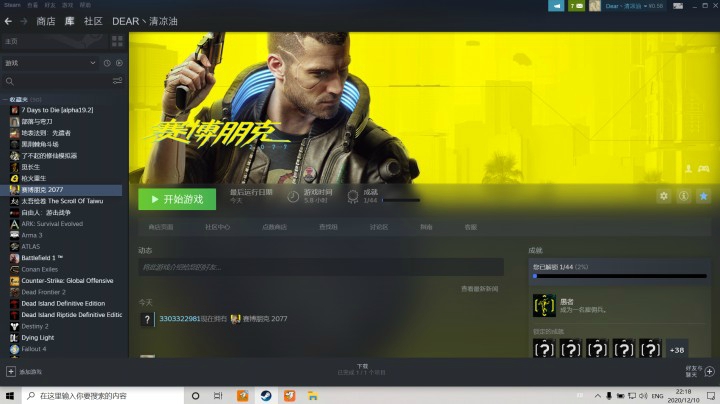
Task: Open 查看最新新闻 latest news link
Action: [x=479, y=289]
